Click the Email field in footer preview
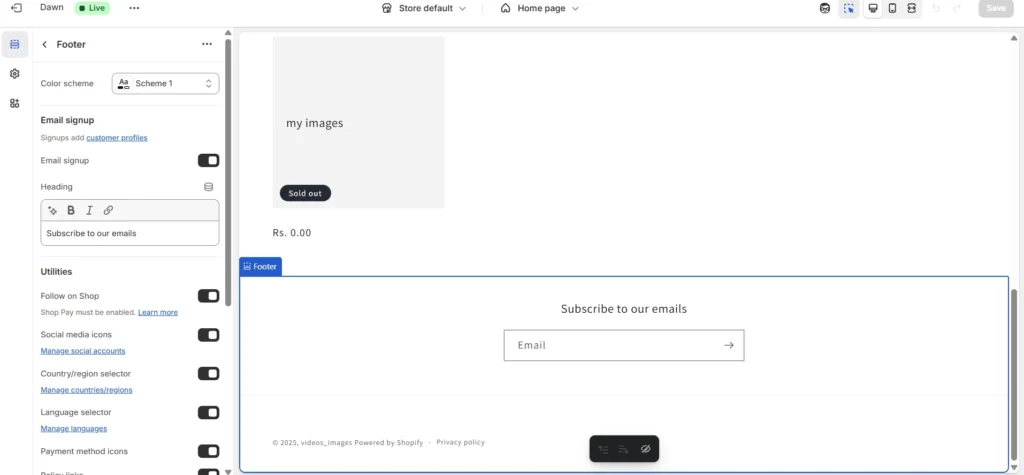The height and width of the screenshot is (475, 1024). (612, 345)
